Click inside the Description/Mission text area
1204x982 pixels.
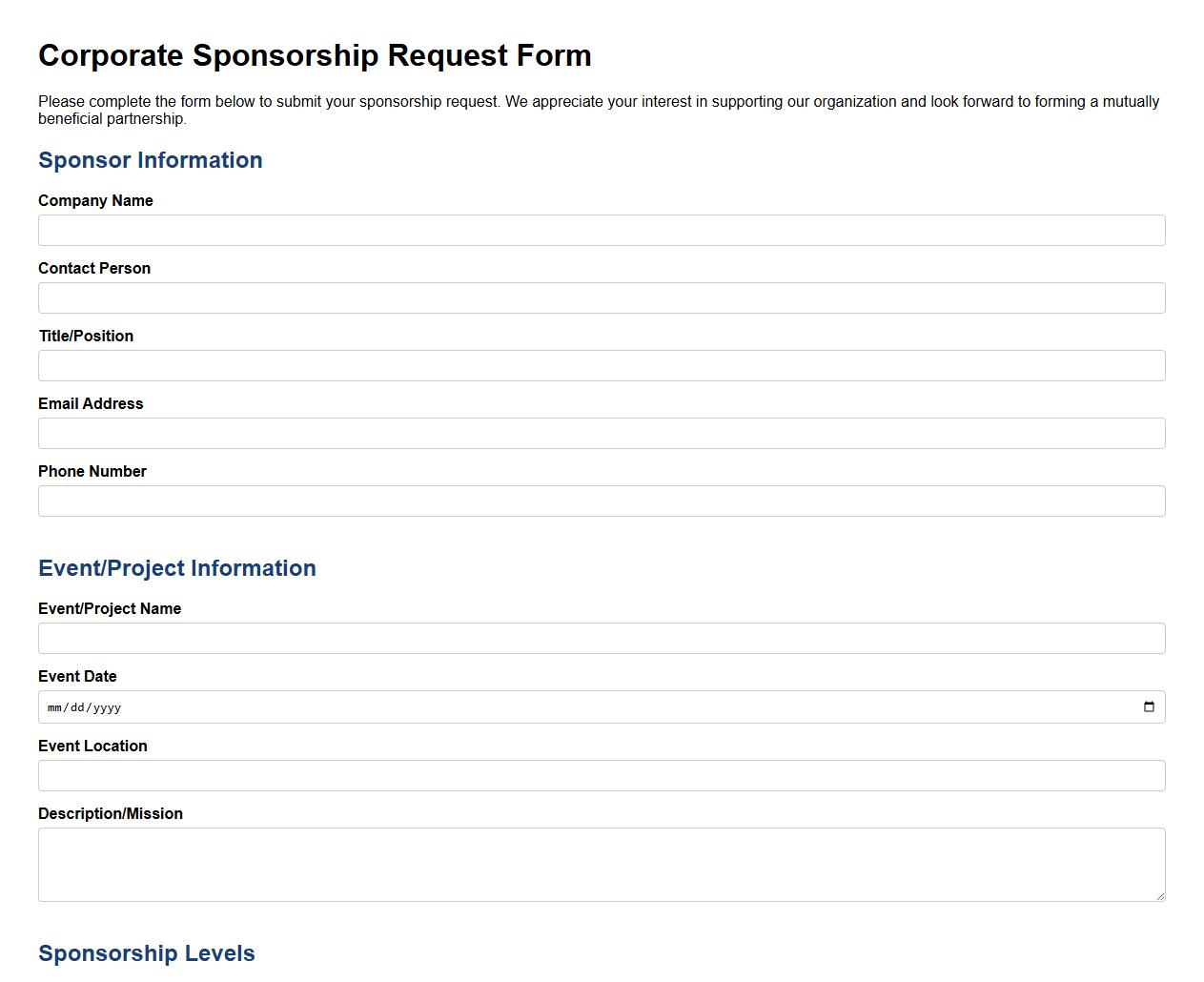[601, 863]
